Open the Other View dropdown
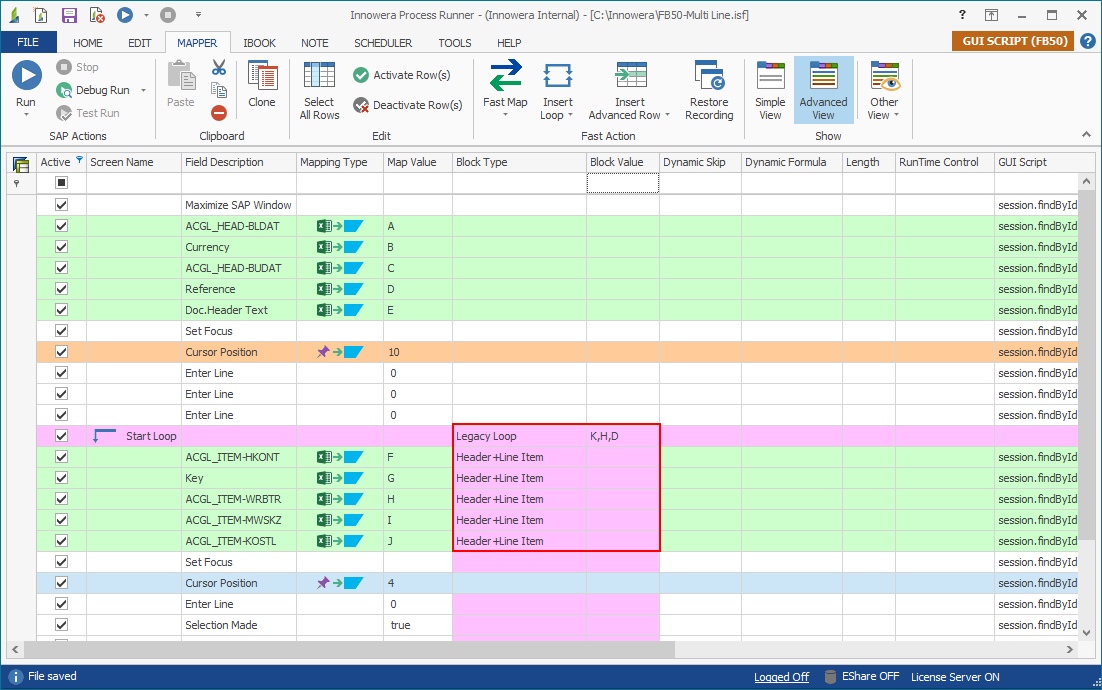Viewport: 1102px width, 690px height. (x=884, y=115)
